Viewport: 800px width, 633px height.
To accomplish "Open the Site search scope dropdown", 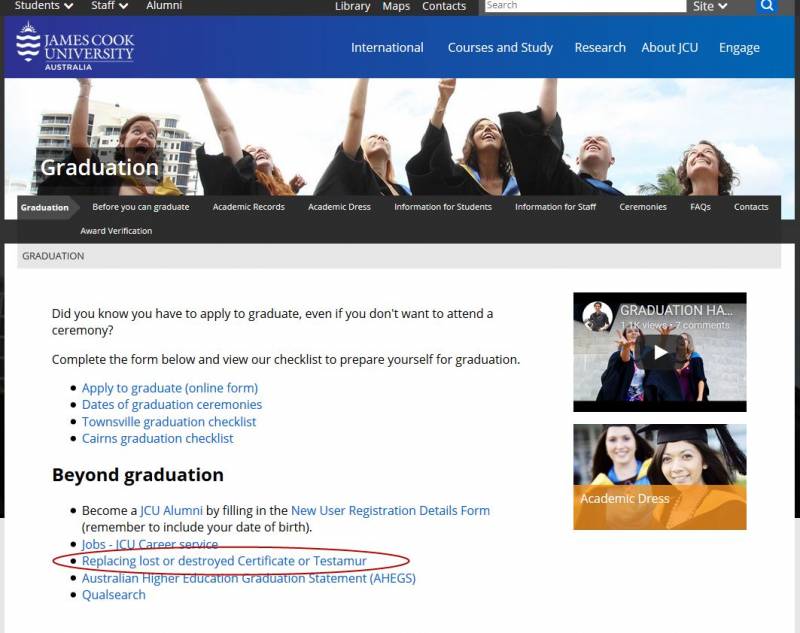I will [x=710, y=6].
